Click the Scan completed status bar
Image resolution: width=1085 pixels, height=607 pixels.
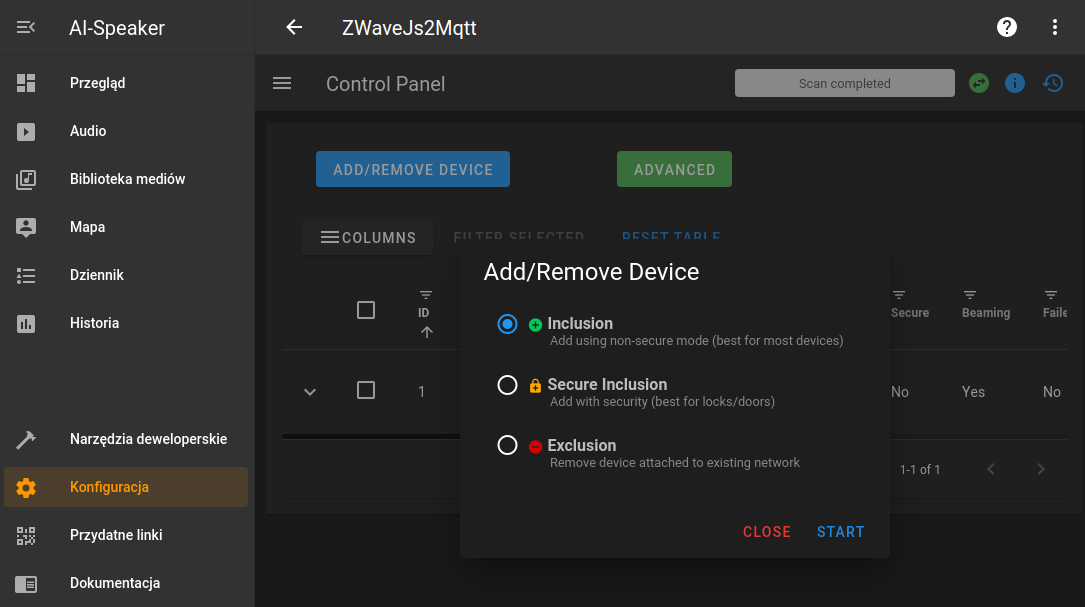[x=845, y=83]
